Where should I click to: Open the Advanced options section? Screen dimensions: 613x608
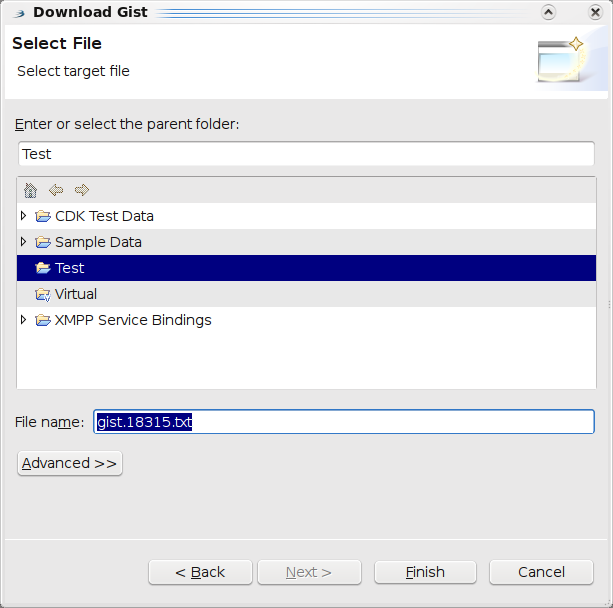point(70,463)
